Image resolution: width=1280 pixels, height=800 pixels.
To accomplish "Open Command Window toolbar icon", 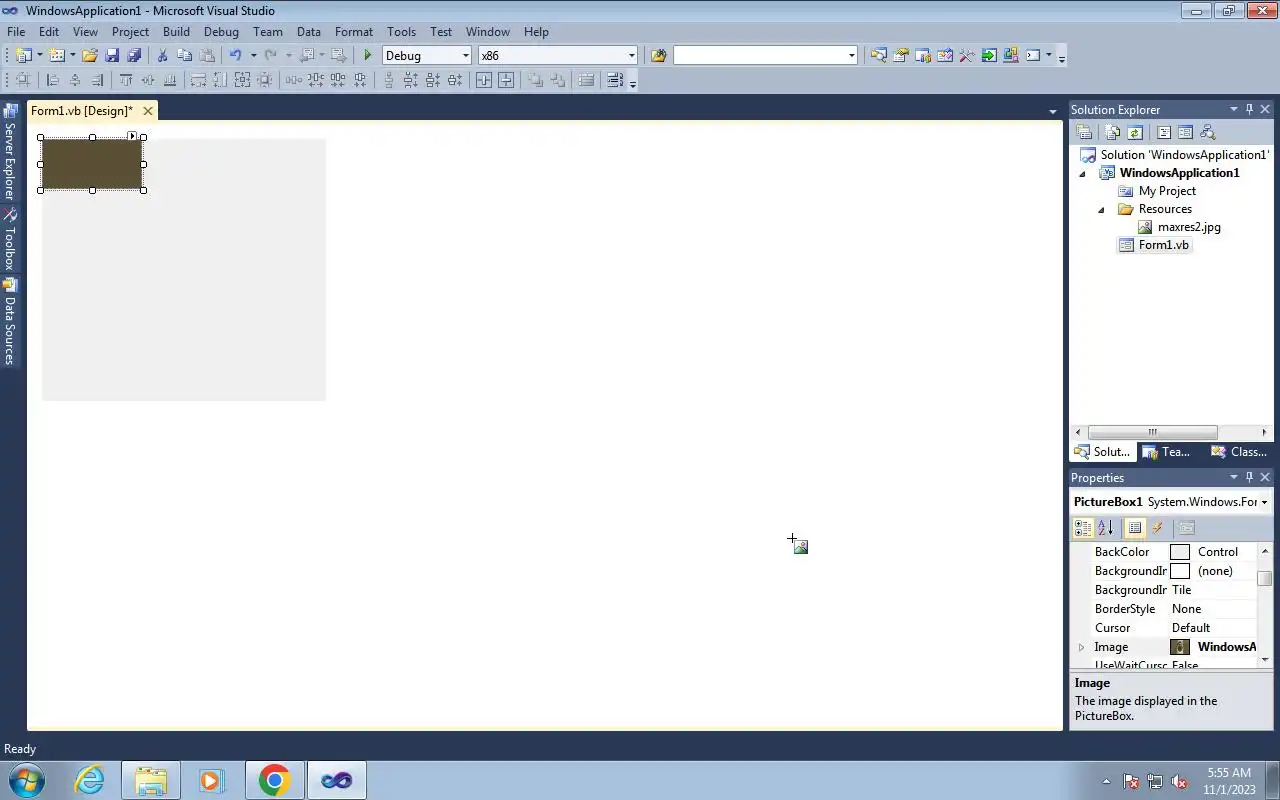I will [x=1033, y=55].
